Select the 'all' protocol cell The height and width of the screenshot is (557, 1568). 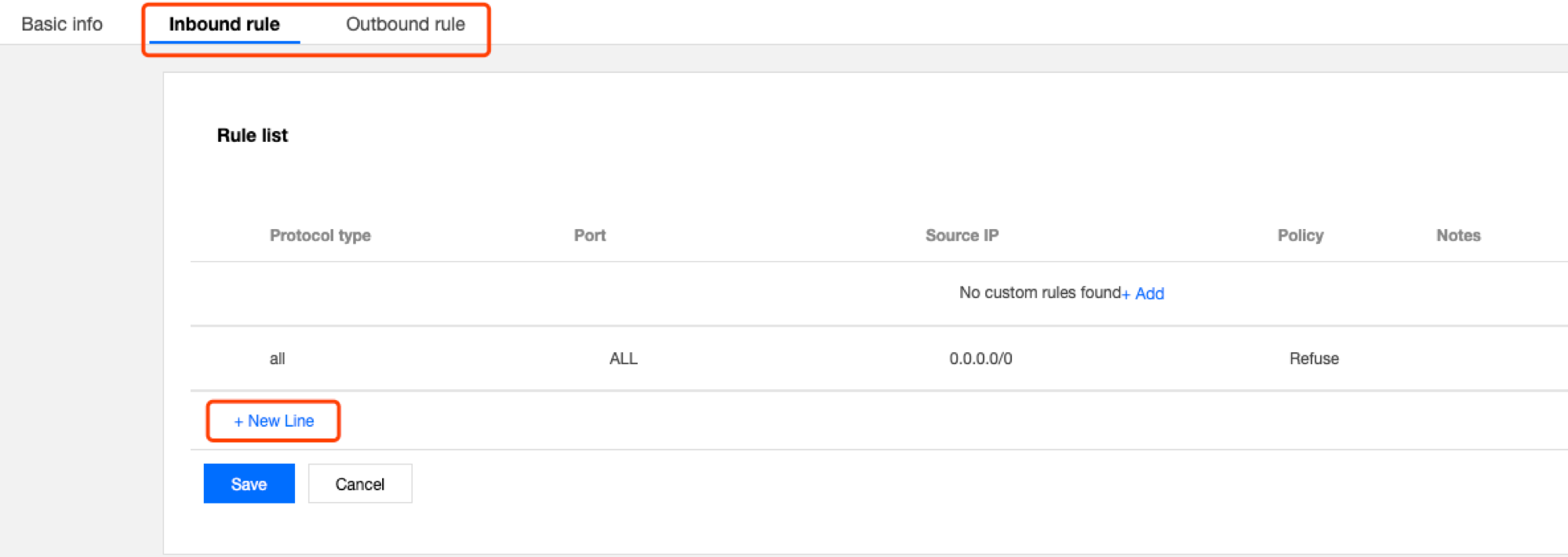pos(278,359)
